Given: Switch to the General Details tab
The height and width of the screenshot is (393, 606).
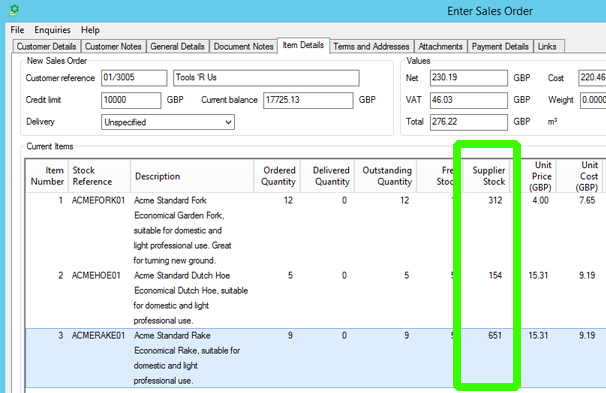Looking at the screenshot, I should pos(177,46).
